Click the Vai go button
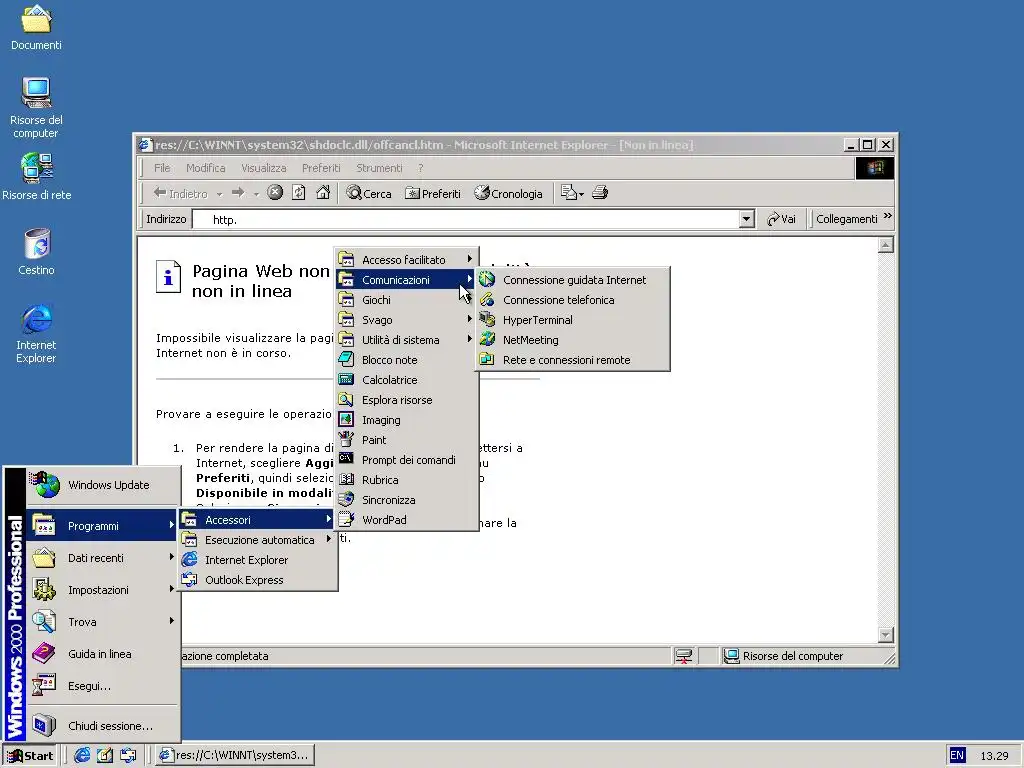Image resolution: width=1024 pixels, height=768 pixels. [782, 219]
